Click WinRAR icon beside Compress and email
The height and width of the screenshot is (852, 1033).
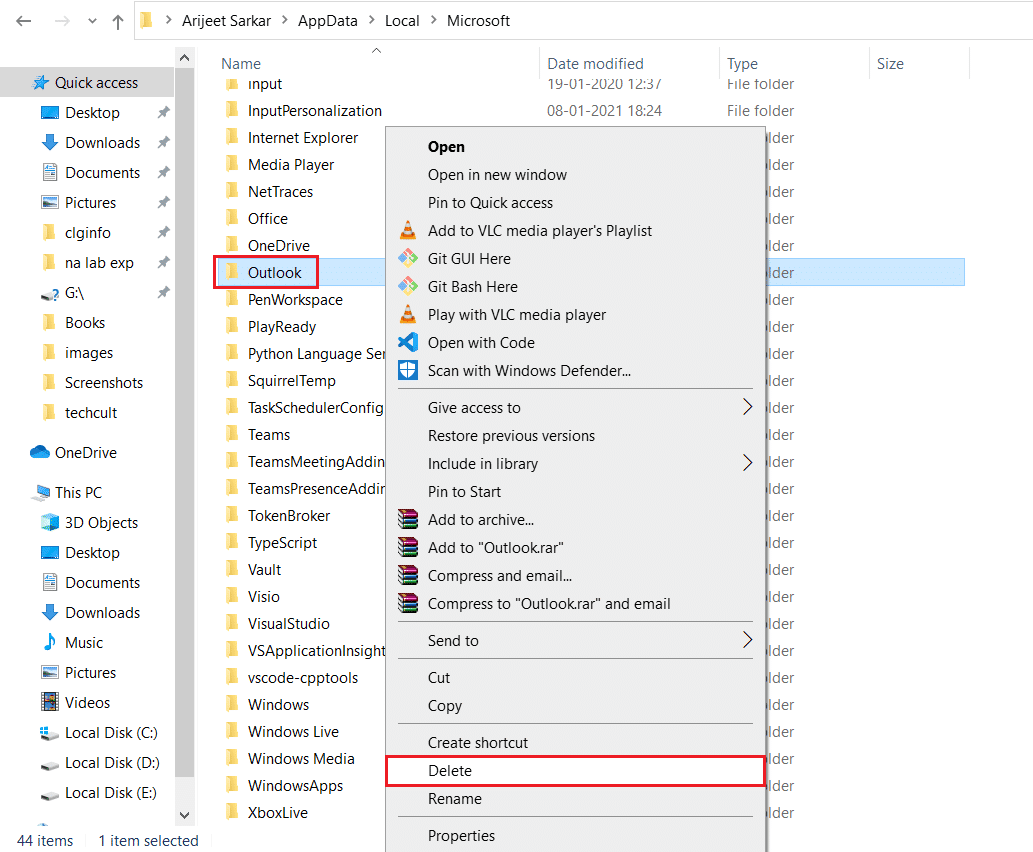(408, 575)
